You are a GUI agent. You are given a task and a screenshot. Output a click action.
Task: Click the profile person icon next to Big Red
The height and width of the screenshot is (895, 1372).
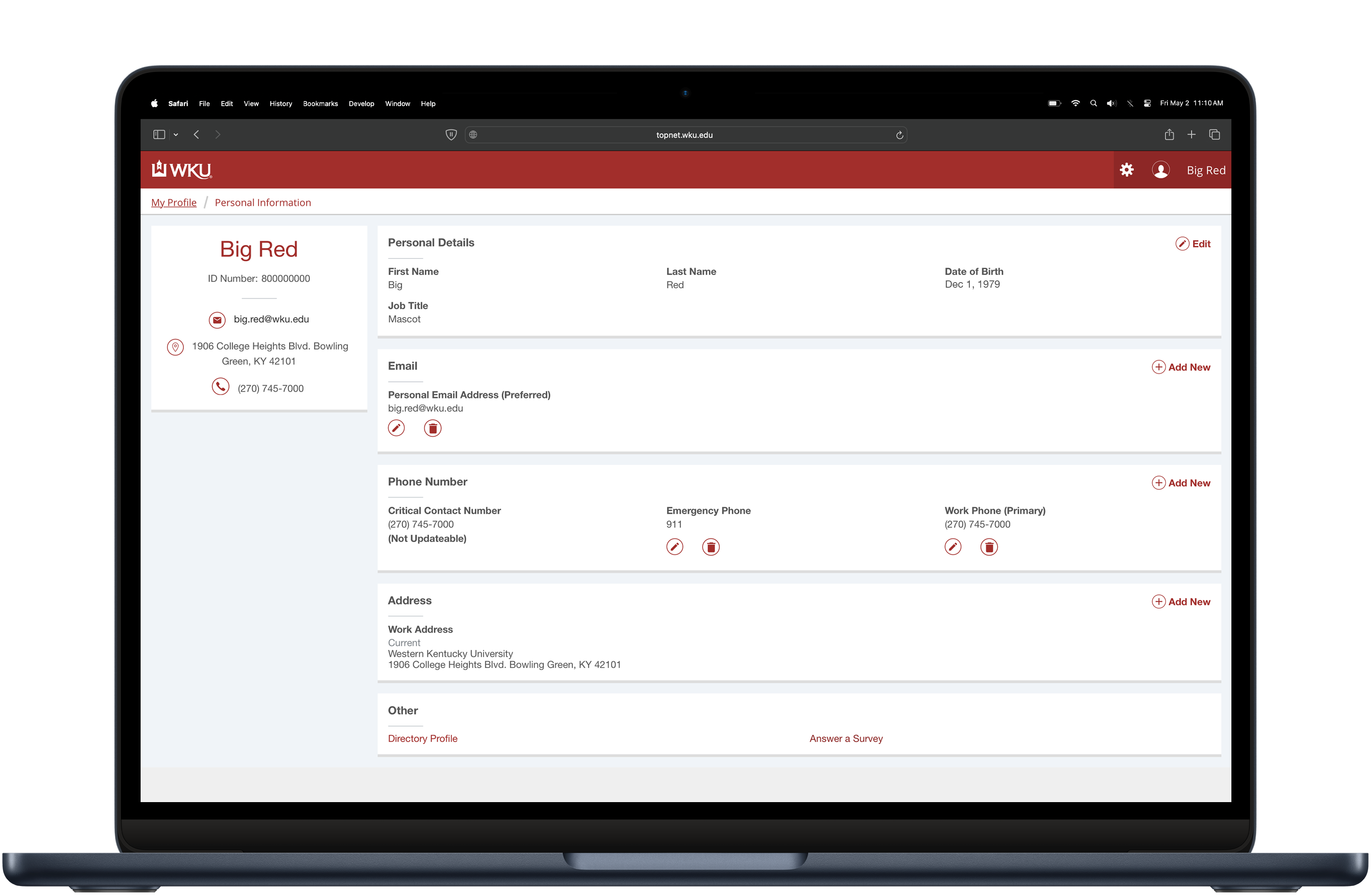[x=1161, y=170]
